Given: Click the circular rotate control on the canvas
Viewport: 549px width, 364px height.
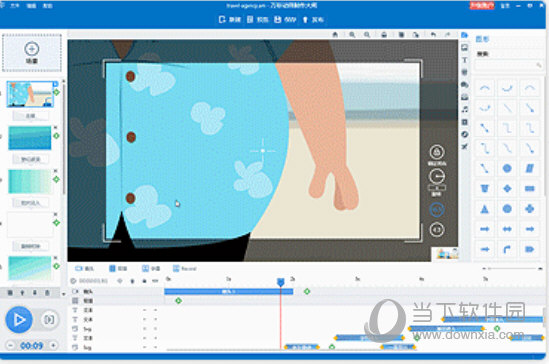Looking at the screenshot, I should click(x=437, y=176).
